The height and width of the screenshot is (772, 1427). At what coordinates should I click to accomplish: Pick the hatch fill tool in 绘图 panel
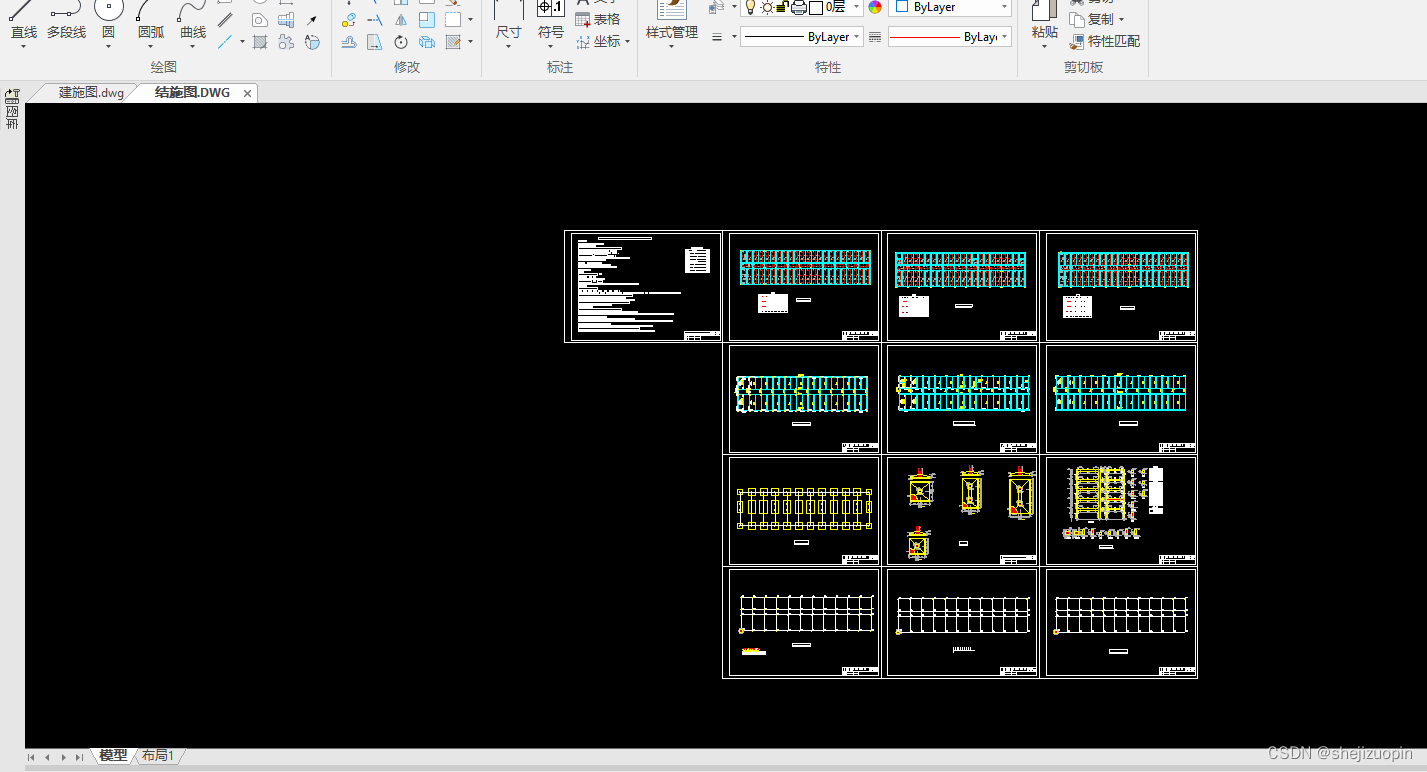[x=260, y=42]
